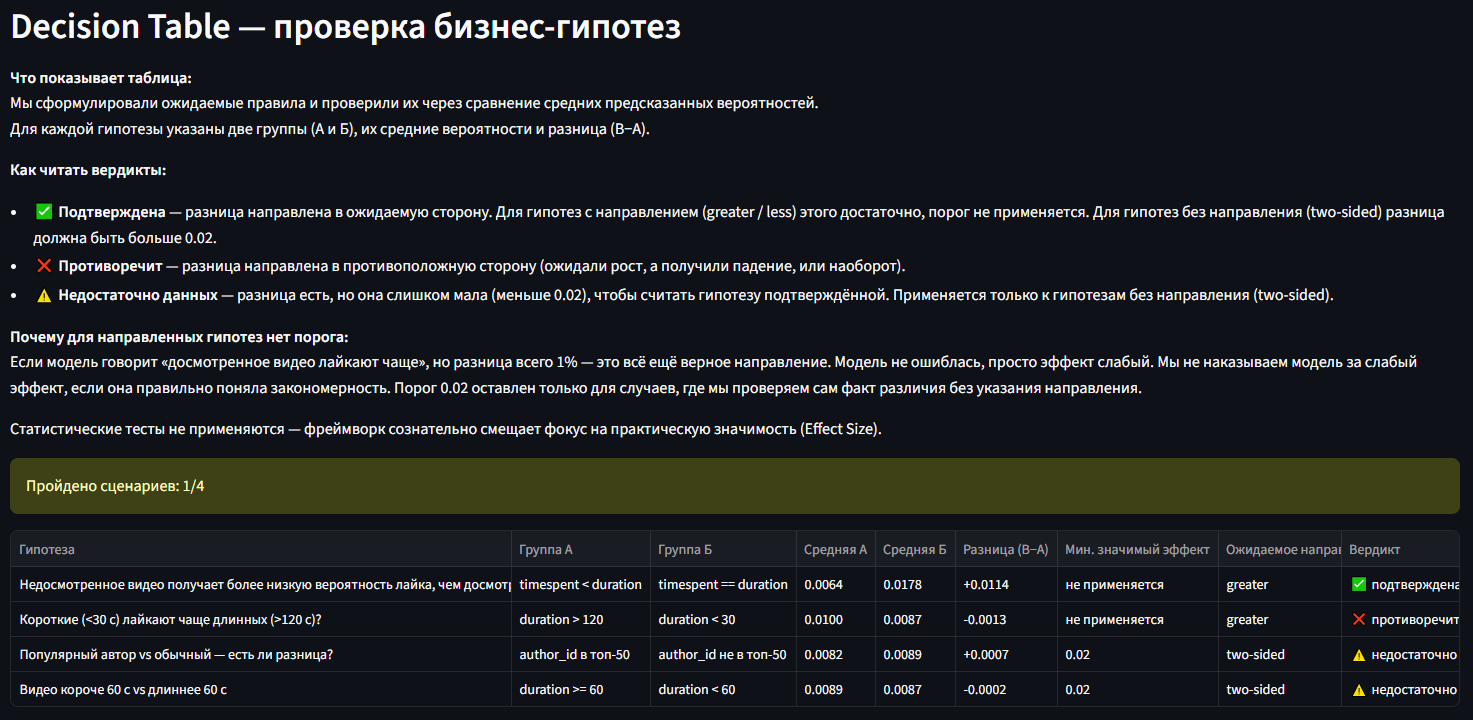Screen dimensions: 1473x720
Task: Click the 'duration < 30' cell
Action: 723,620
